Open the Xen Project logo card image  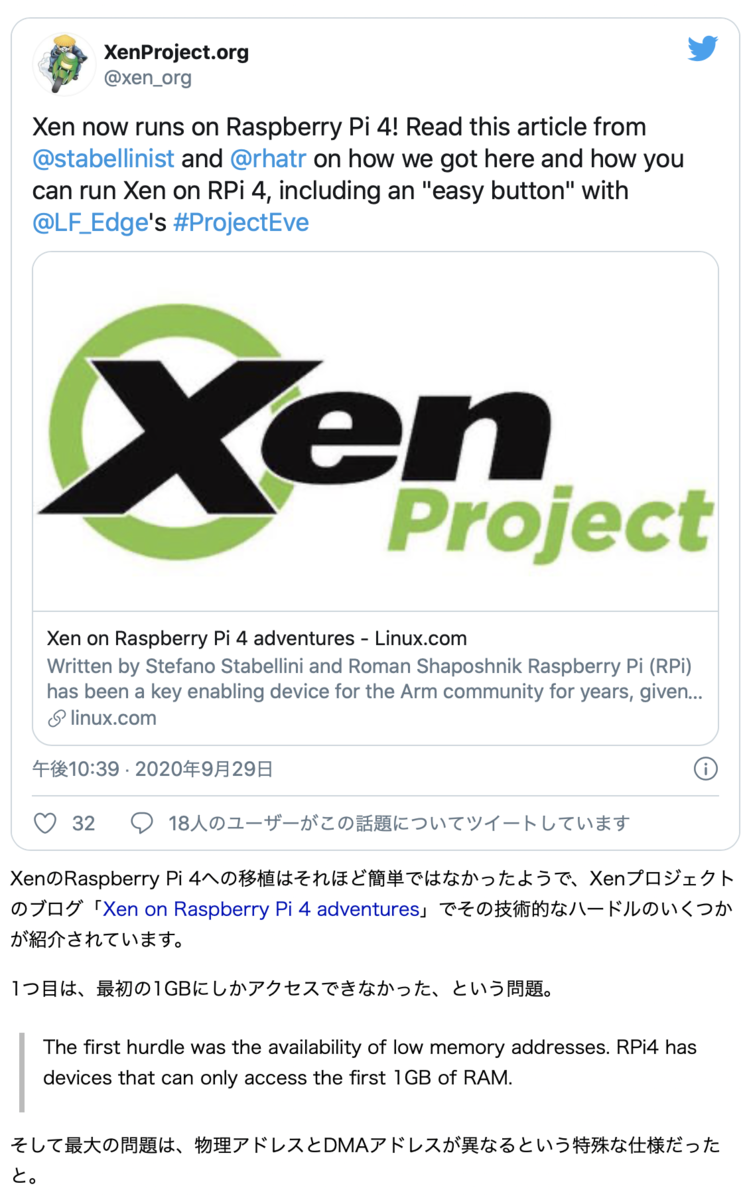click(x=375, y=432)
